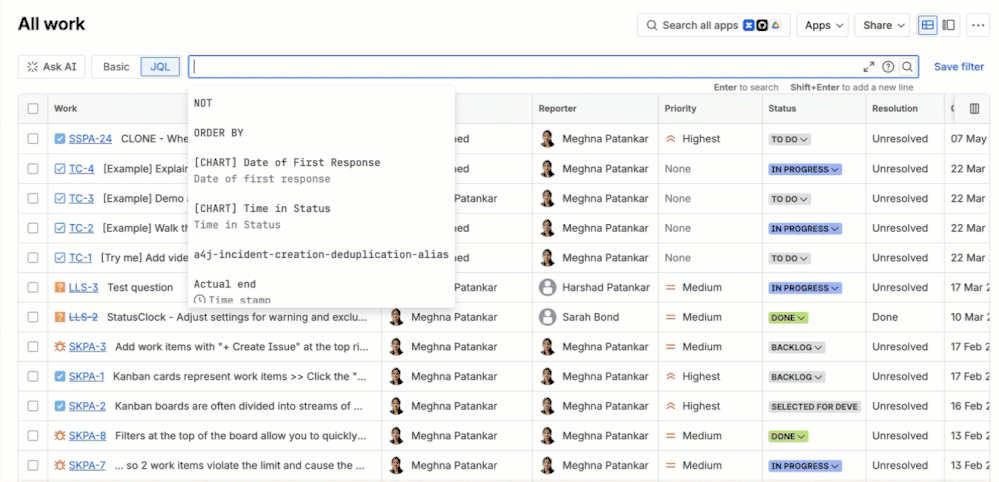999x482 pixels.
Task: Open work item LLS-3 link
Action: click(83, 288)
